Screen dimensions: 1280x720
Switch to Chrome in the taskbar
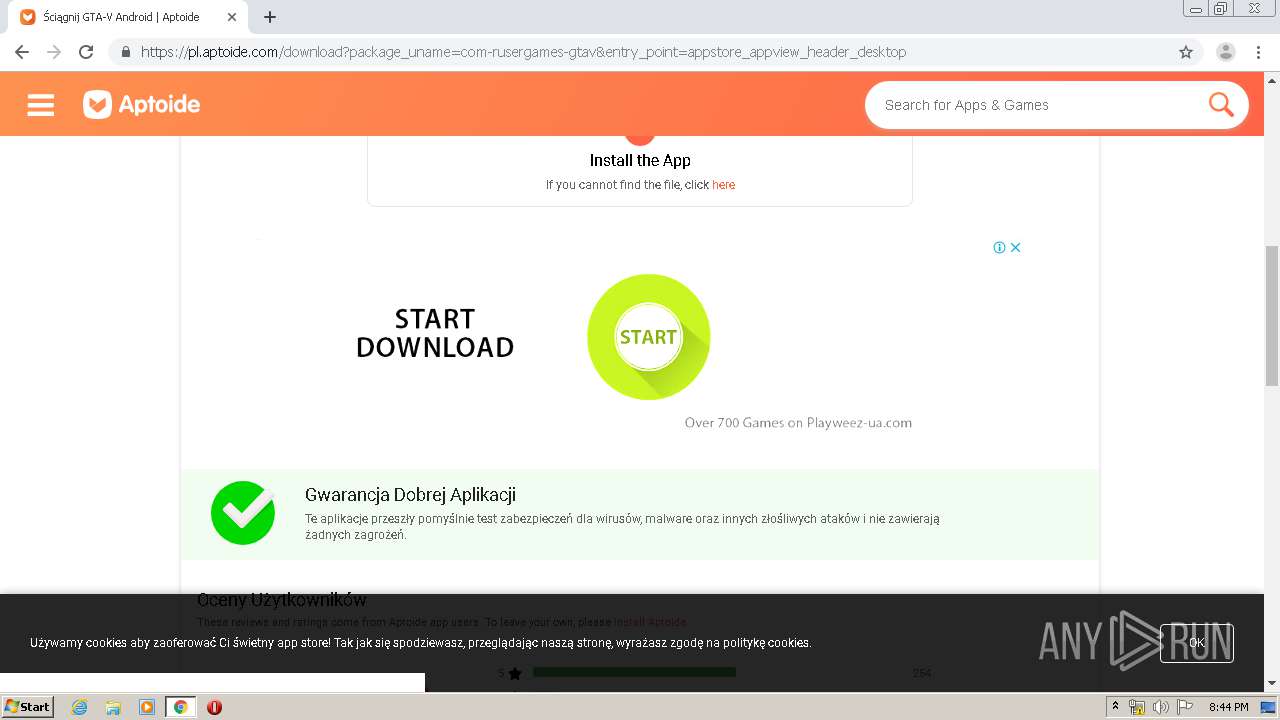[x=180, y=707]
